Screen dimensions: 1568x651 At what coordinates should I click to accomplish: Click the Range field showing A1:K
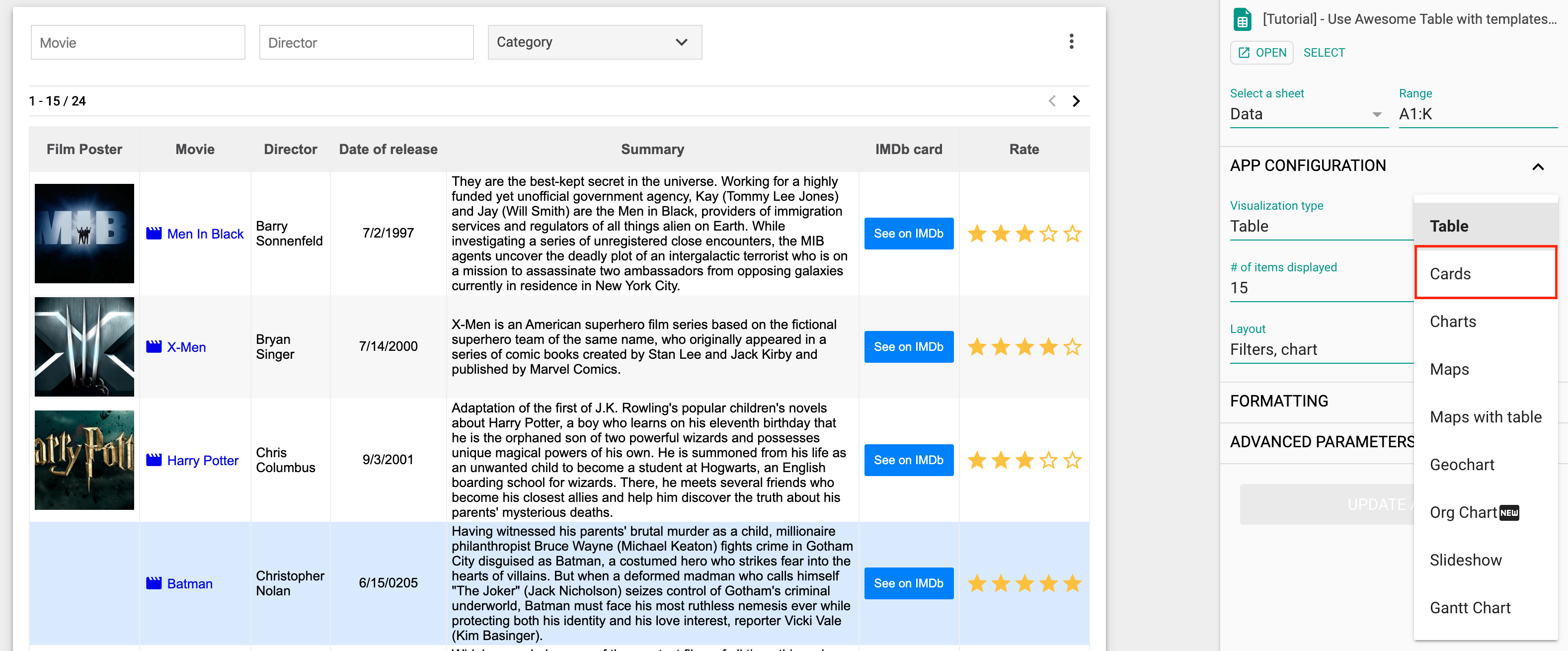1477,114
